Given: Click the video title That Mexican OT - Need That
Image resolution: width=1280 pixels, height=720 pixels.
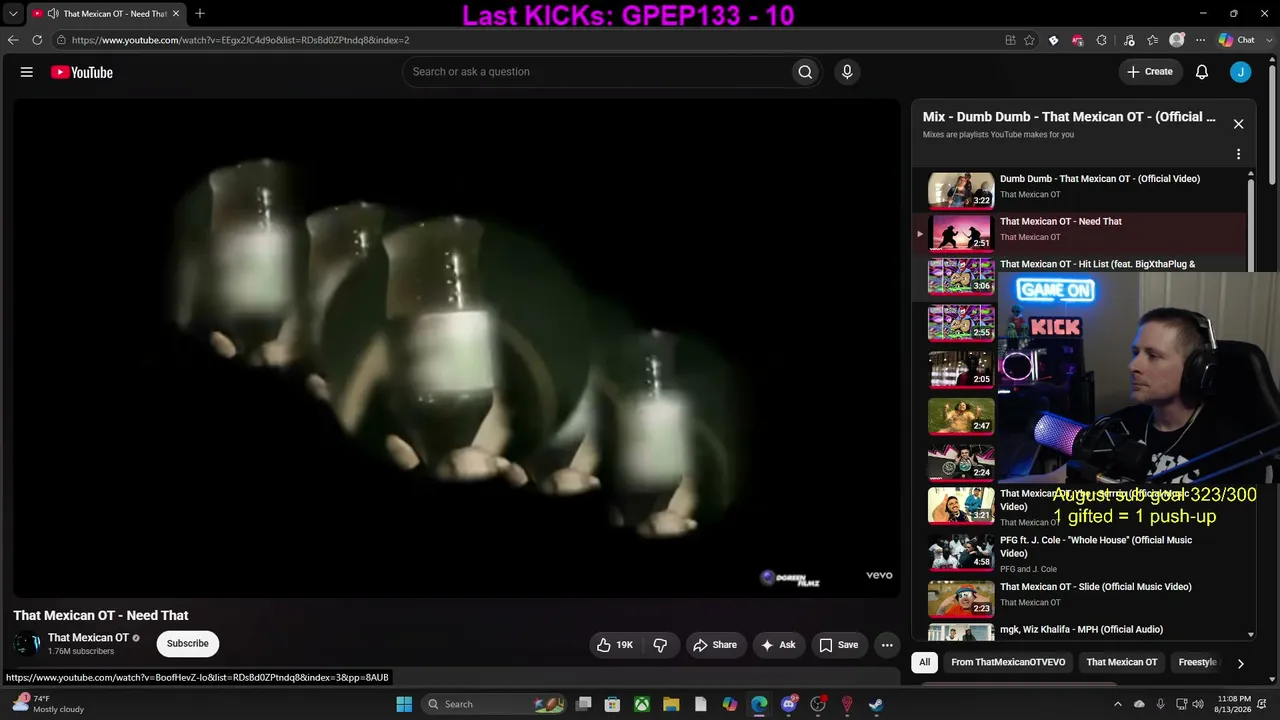Looking at the screenshot, I should (101, 615).
